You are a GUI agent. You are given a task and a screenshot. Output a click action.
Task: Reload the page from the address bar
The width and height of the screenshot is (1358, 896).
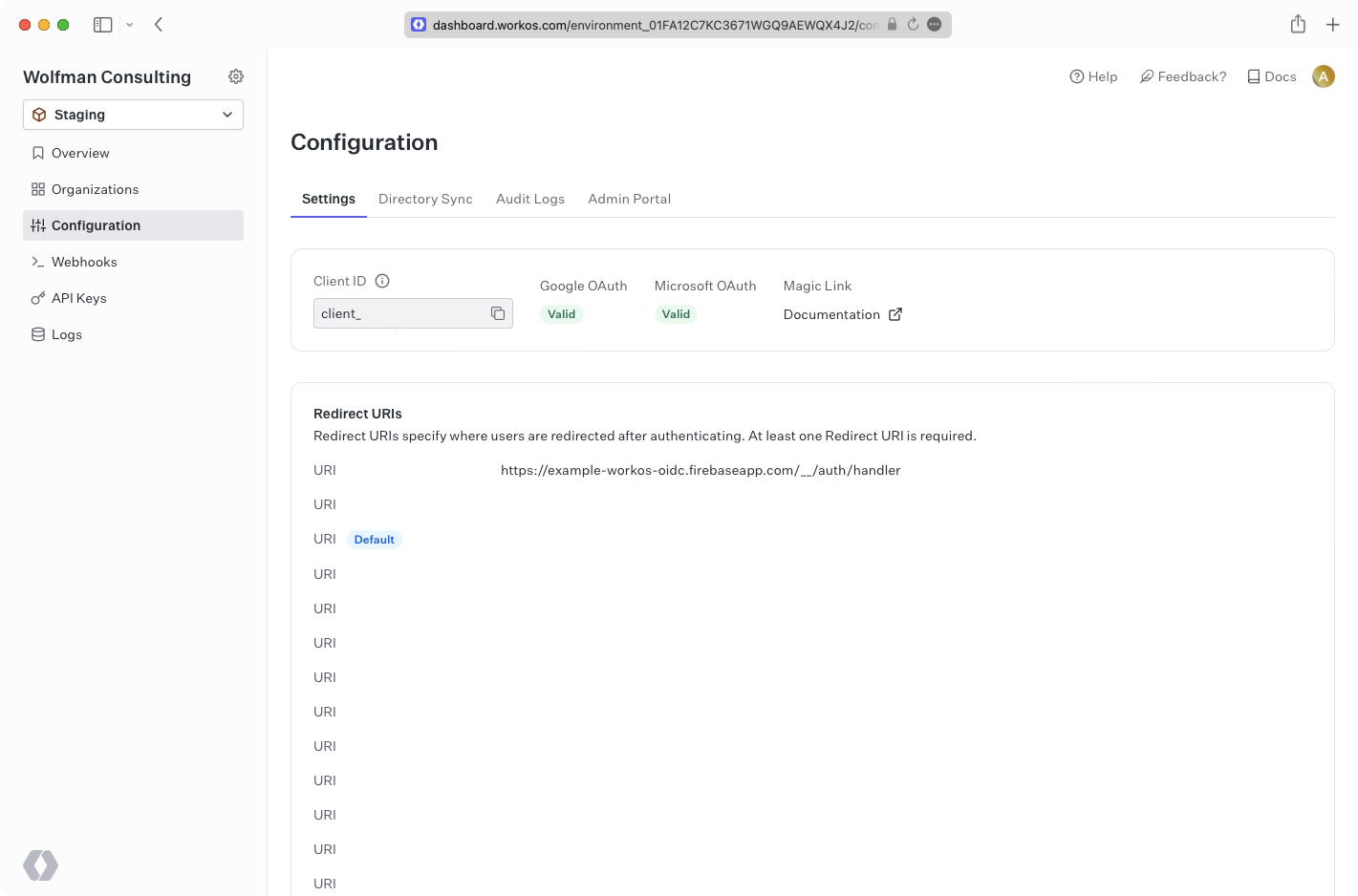pyautogui.click(x=913, y=25)
